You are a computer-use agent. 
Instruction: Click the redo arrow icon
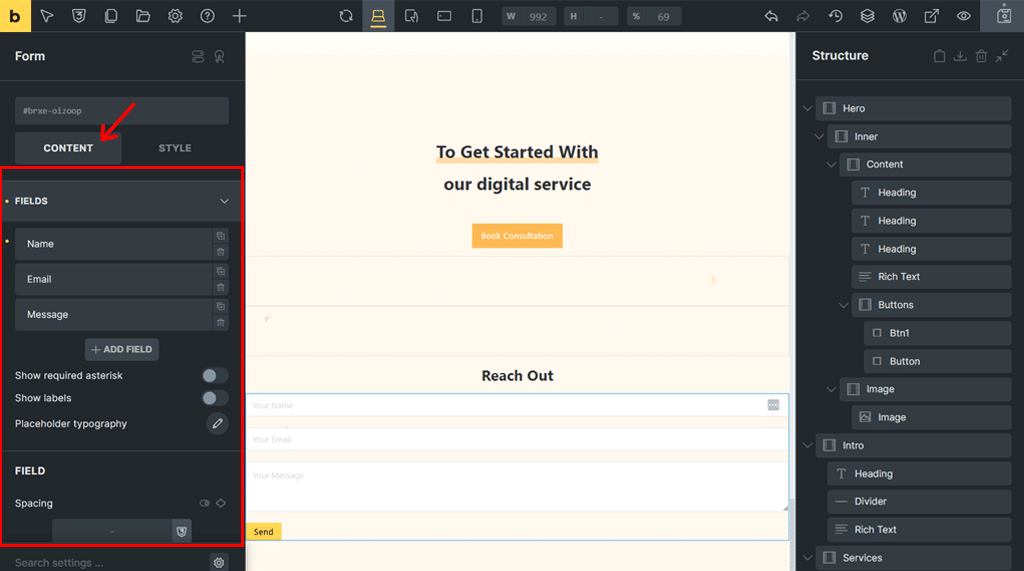pos(803,16)
